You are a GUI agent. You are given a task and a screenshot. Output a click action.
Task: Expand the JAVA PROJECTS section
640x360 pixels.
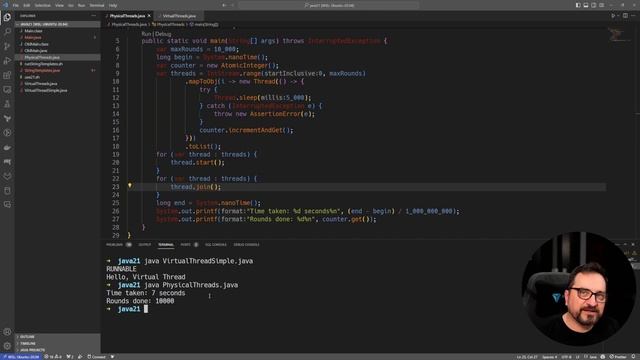pyautogui.click(x=58, y=350)
